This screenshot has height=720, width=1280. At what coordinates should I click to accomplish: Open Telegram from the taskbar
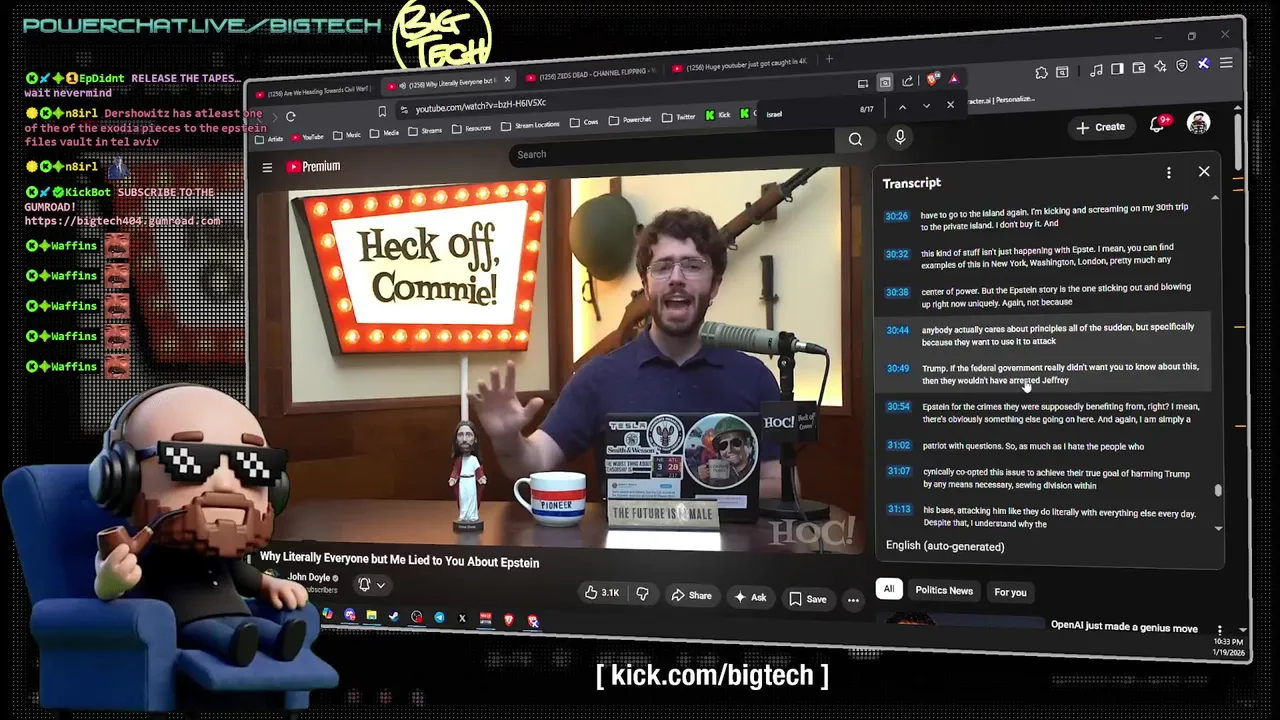tap(439, 618)
